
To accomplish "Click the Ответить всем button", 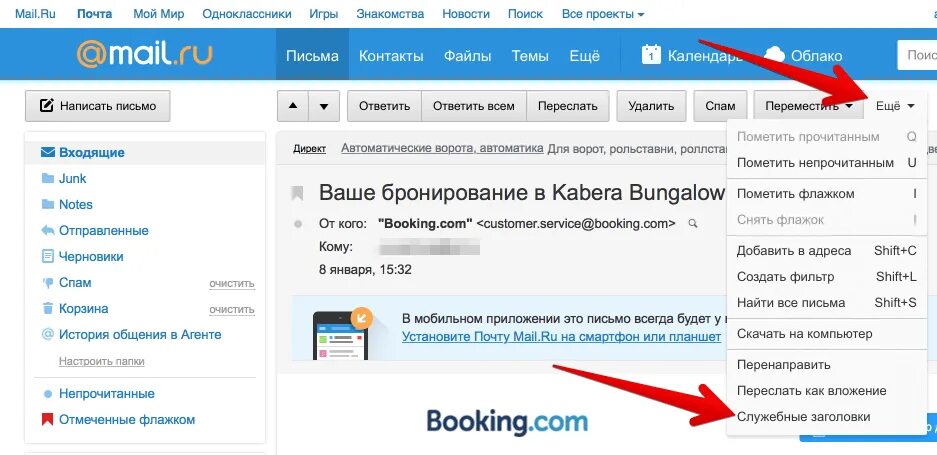I will (474, 106).
